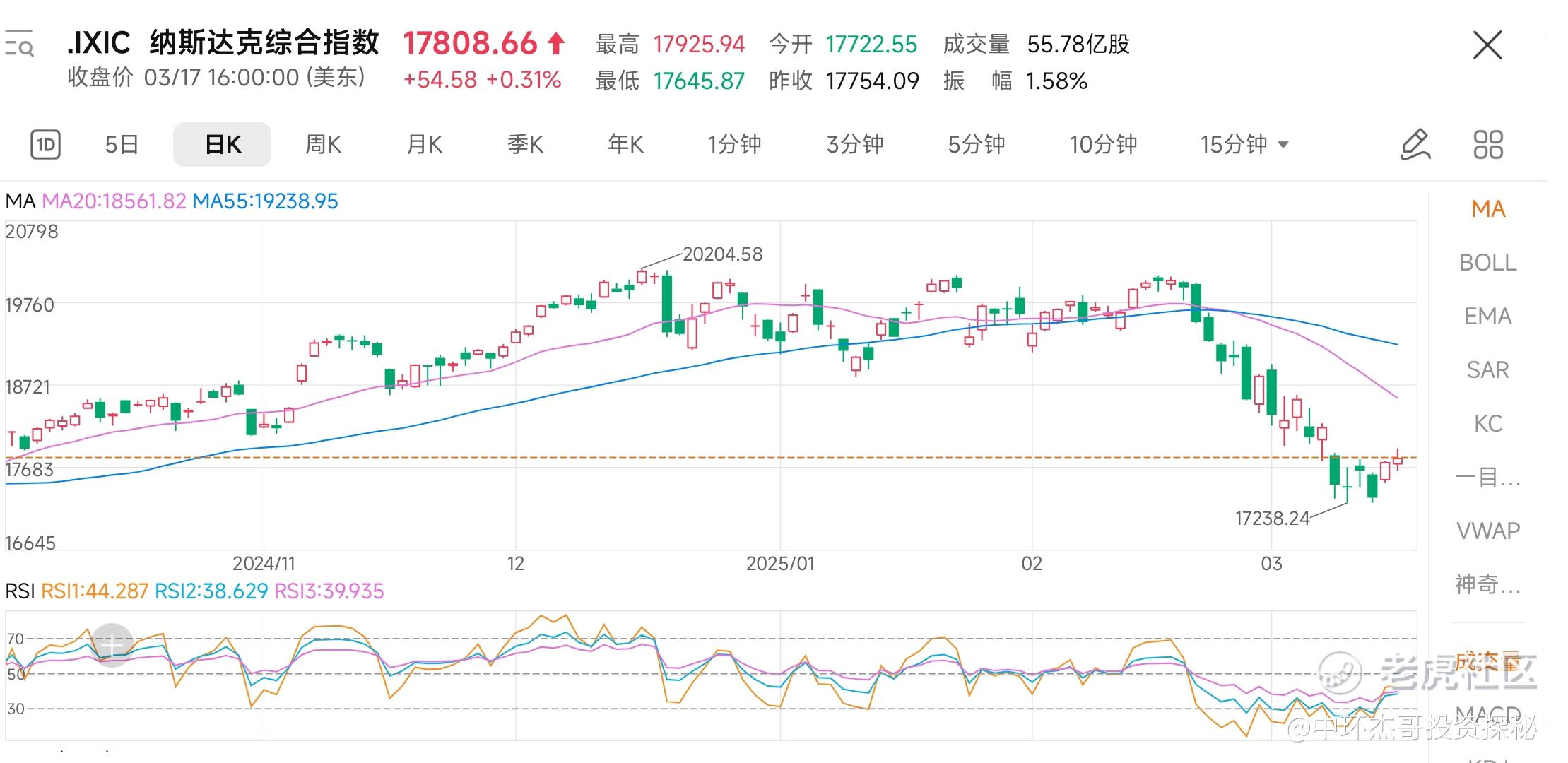Viewport: 1568px width, 763px height.
Task: Click the 20204.58 high price marker
Action: point(722,254)
